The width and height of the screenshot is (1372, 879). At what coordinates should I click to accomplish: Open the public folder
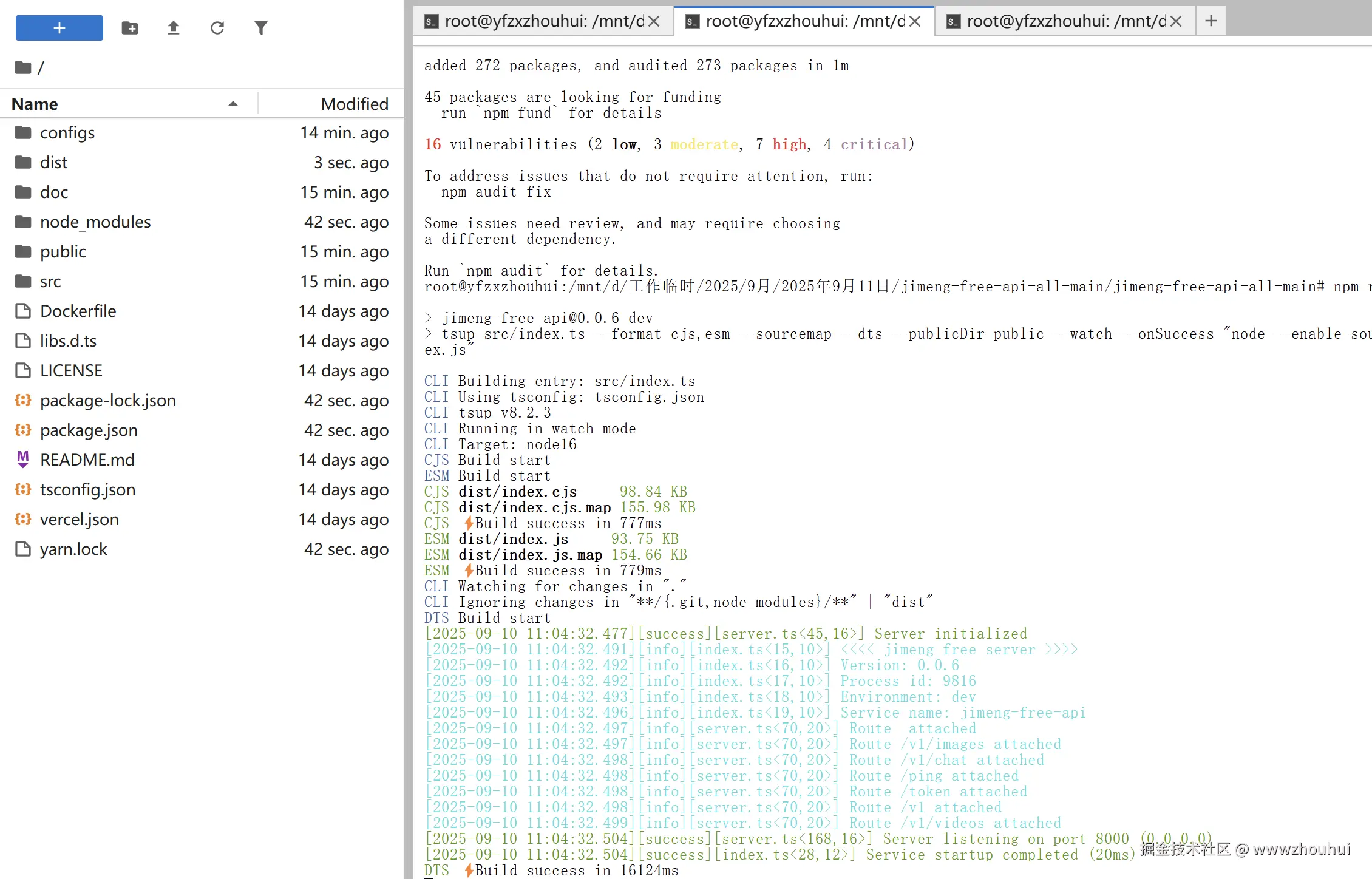pyautogui.click(x=202, y=252)
